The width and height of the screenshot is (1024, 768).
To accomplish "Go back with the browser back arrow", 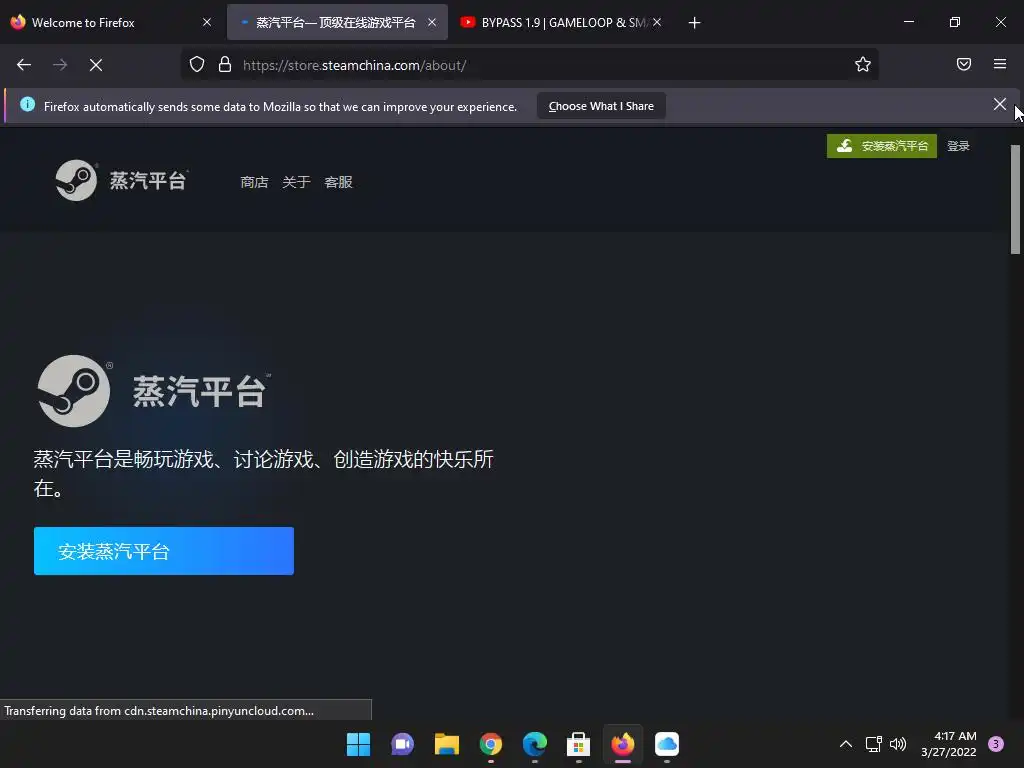I will click(24, 65).
